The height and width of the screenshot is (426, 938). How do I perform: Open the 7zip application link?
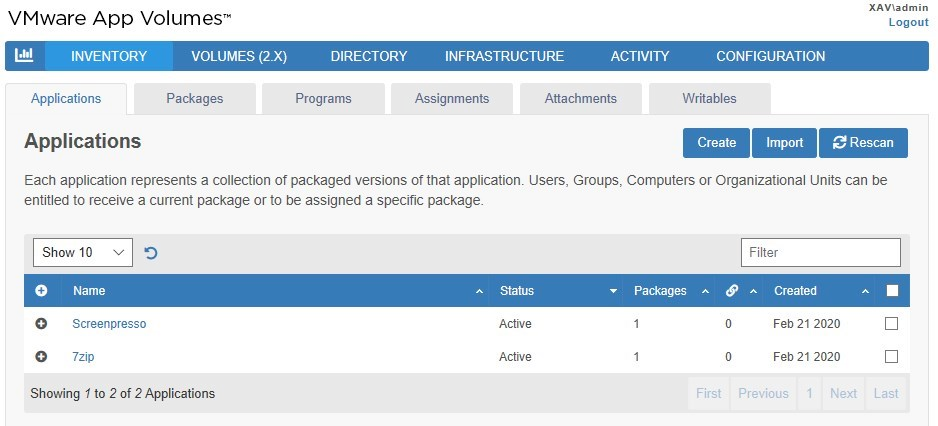[x=83, y=357]
